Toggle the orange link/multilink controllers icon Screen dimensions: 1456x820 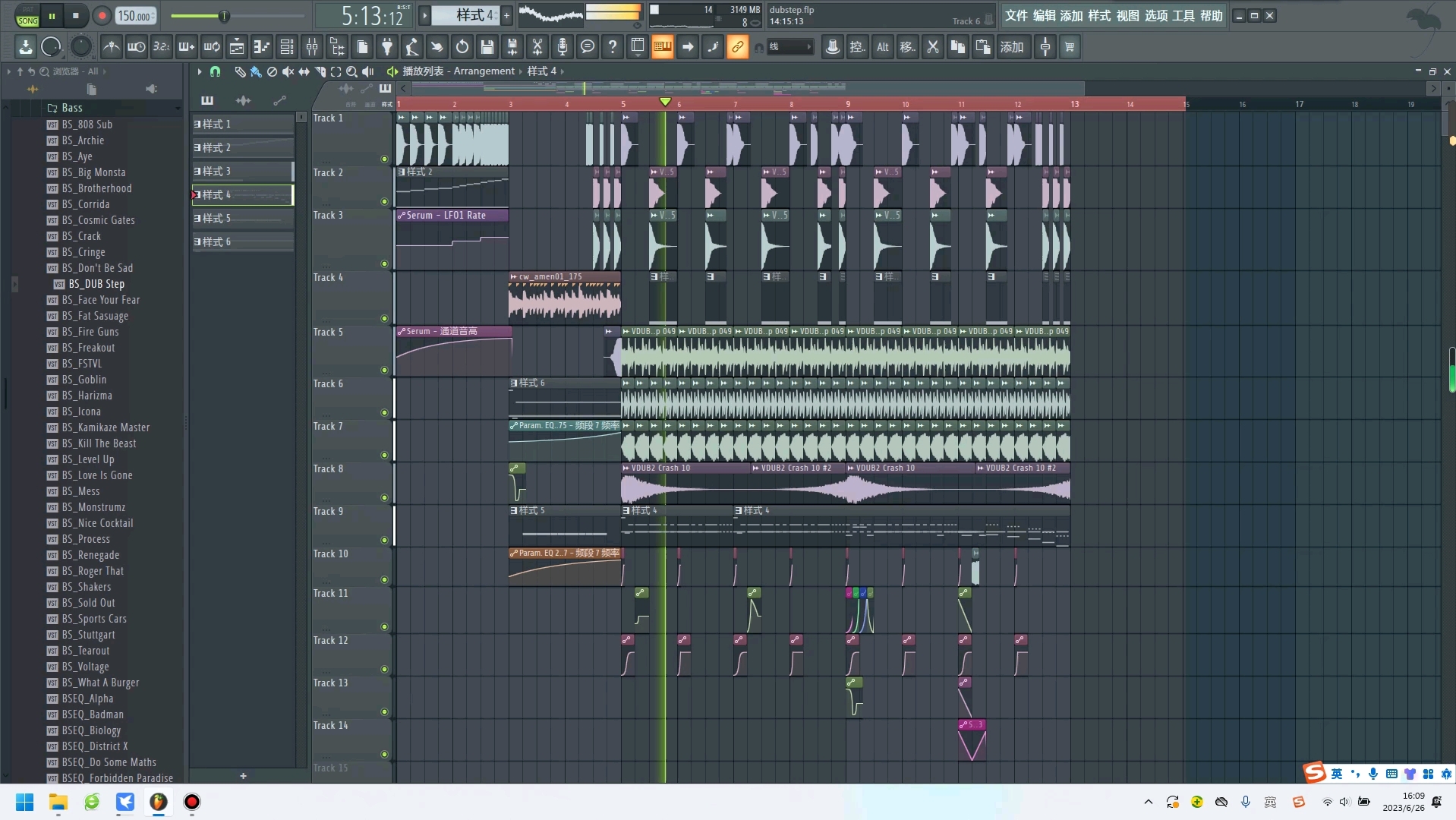pyautogui.click(x=738, y=47)
